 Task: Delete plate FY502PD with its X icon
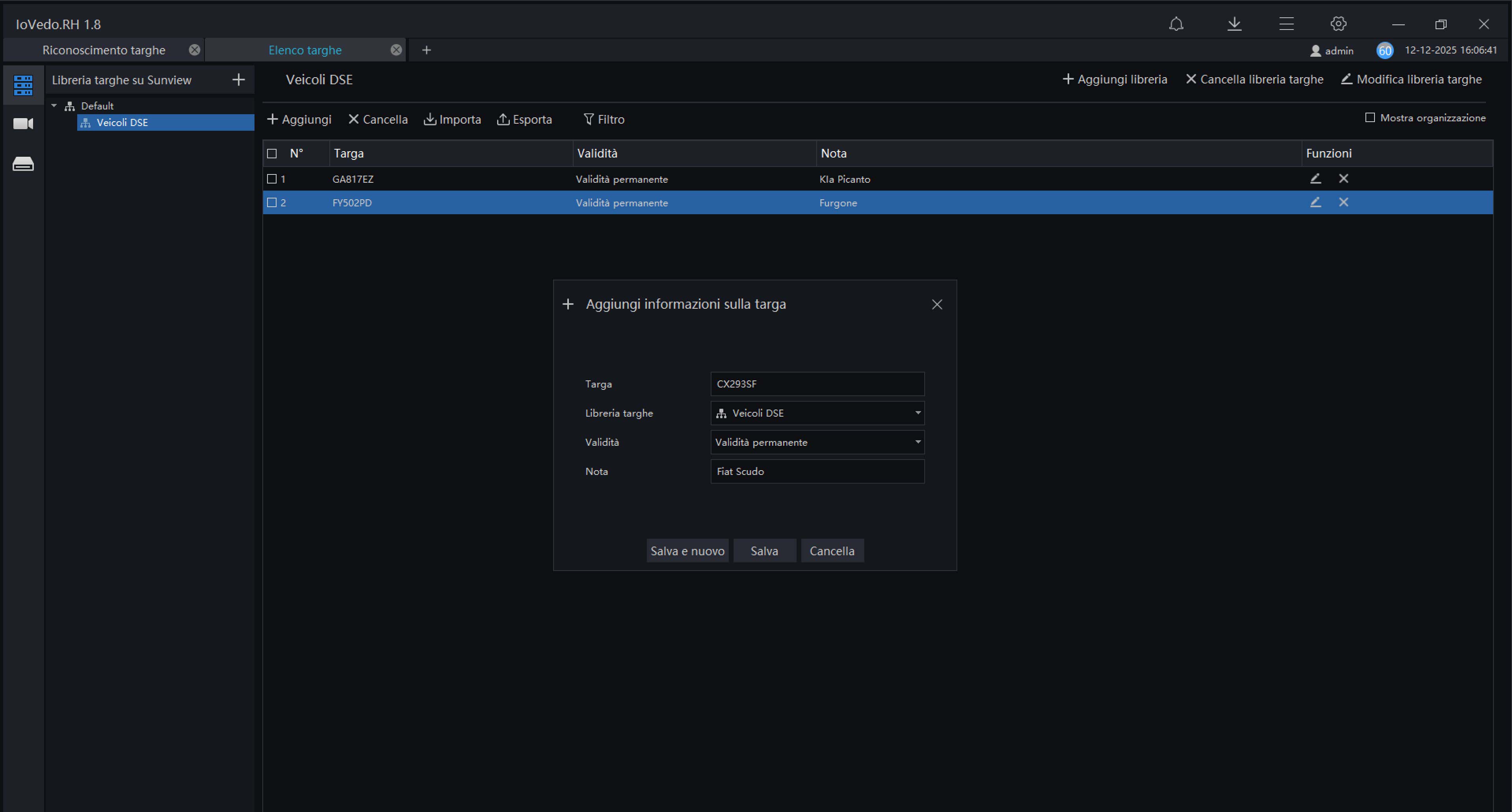[1343, 202]
